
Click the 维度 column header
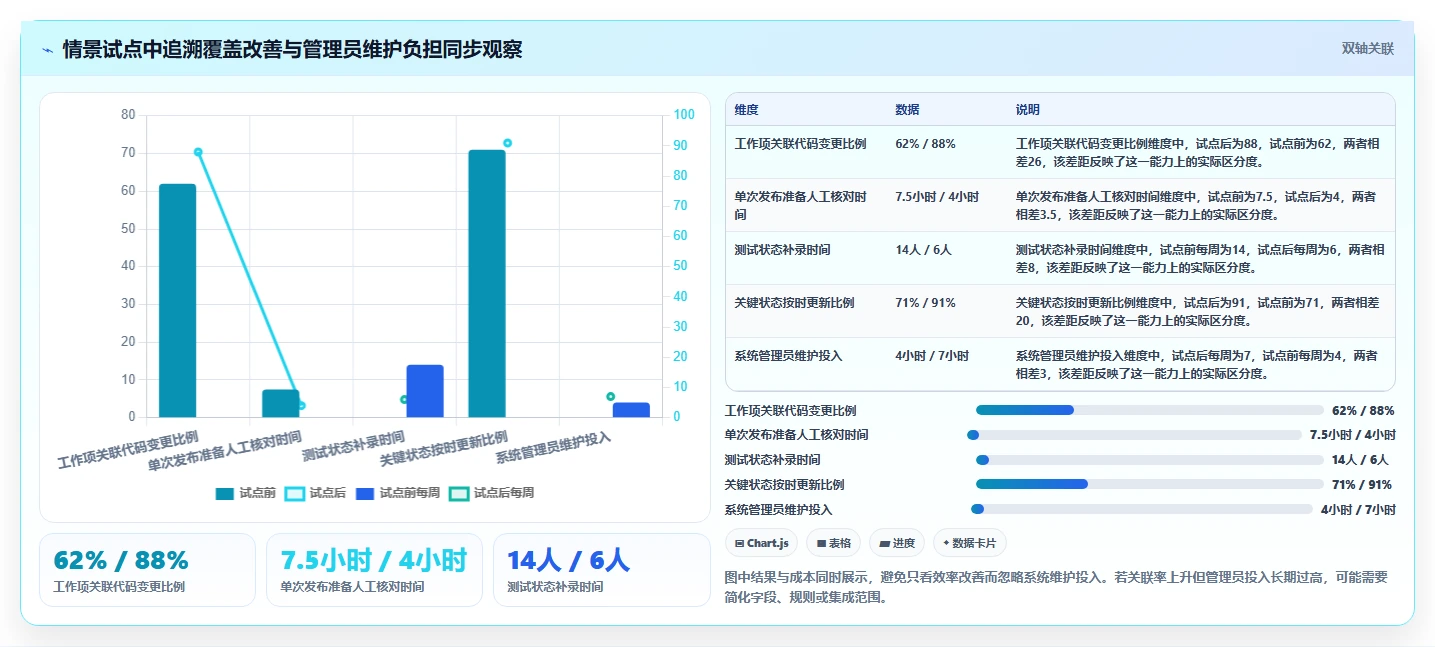coord(746,110)
